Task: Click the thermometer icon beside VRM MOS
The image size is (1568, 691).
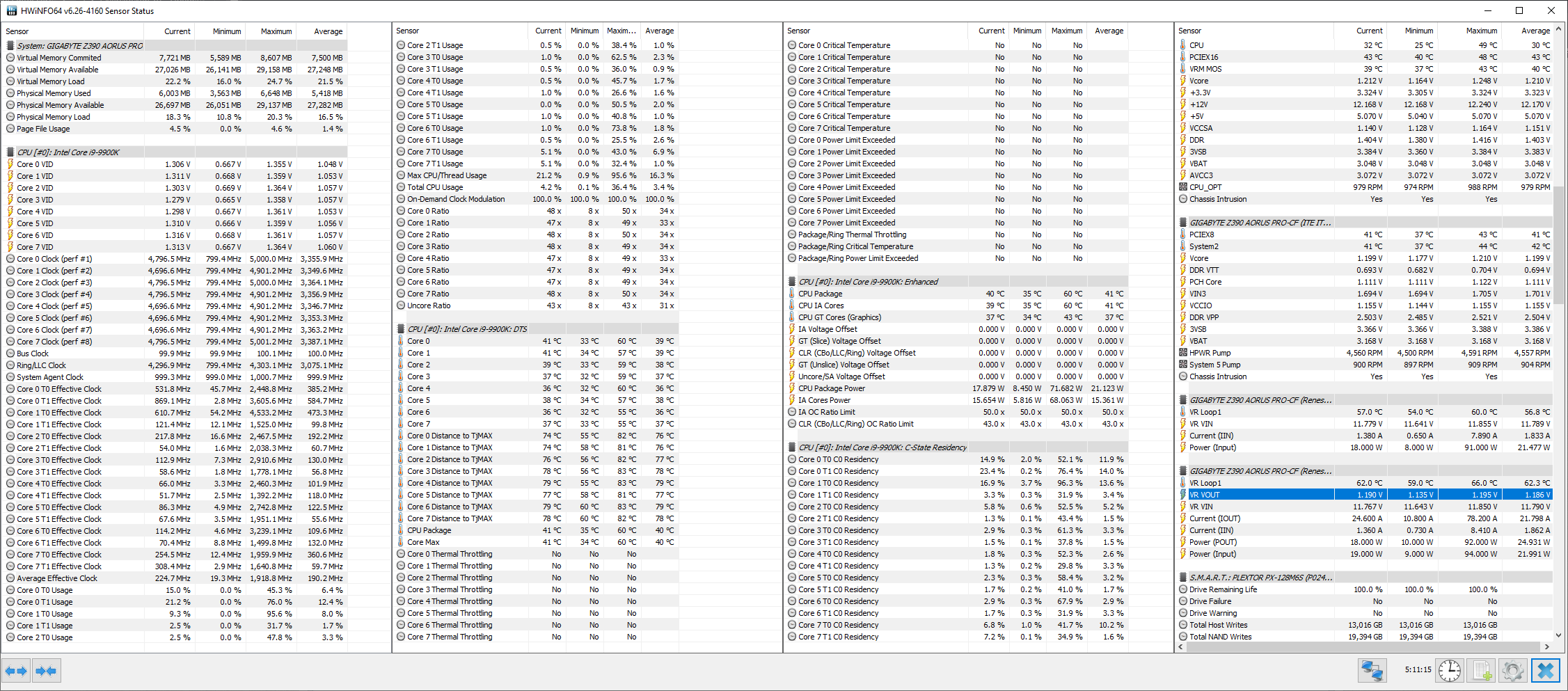Action: coord(1182,69)
